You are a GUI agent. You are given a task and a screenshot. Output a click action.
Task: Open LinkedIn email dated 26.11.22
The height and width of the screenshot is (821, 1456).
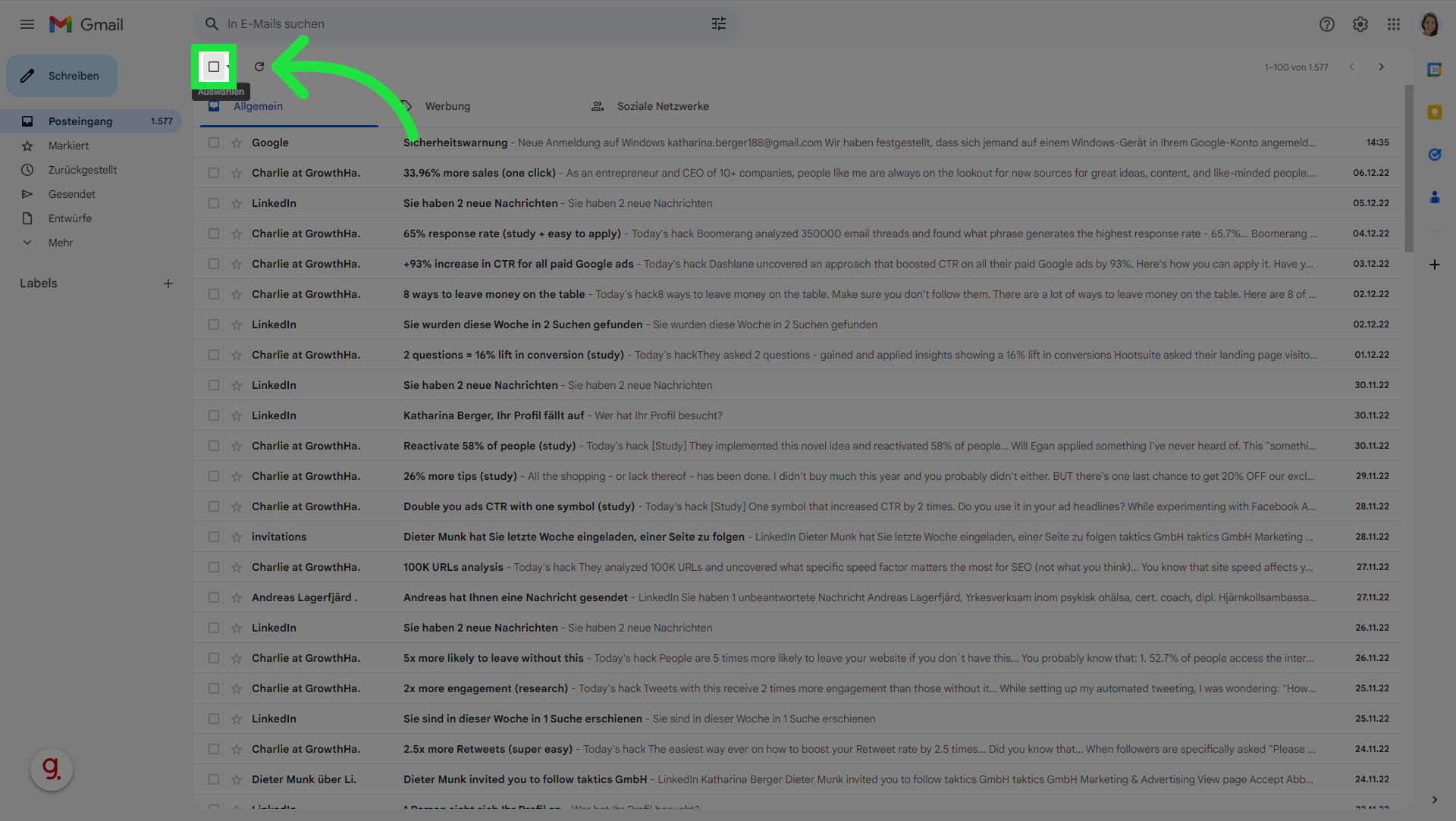coord(797,628)
